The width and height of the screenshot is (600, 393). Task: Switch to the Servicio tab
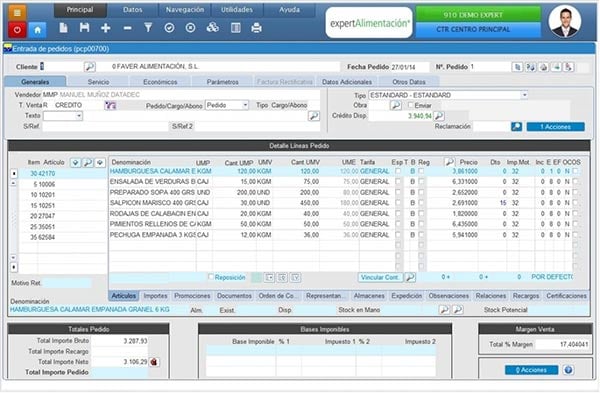click(x=98, y=82)
